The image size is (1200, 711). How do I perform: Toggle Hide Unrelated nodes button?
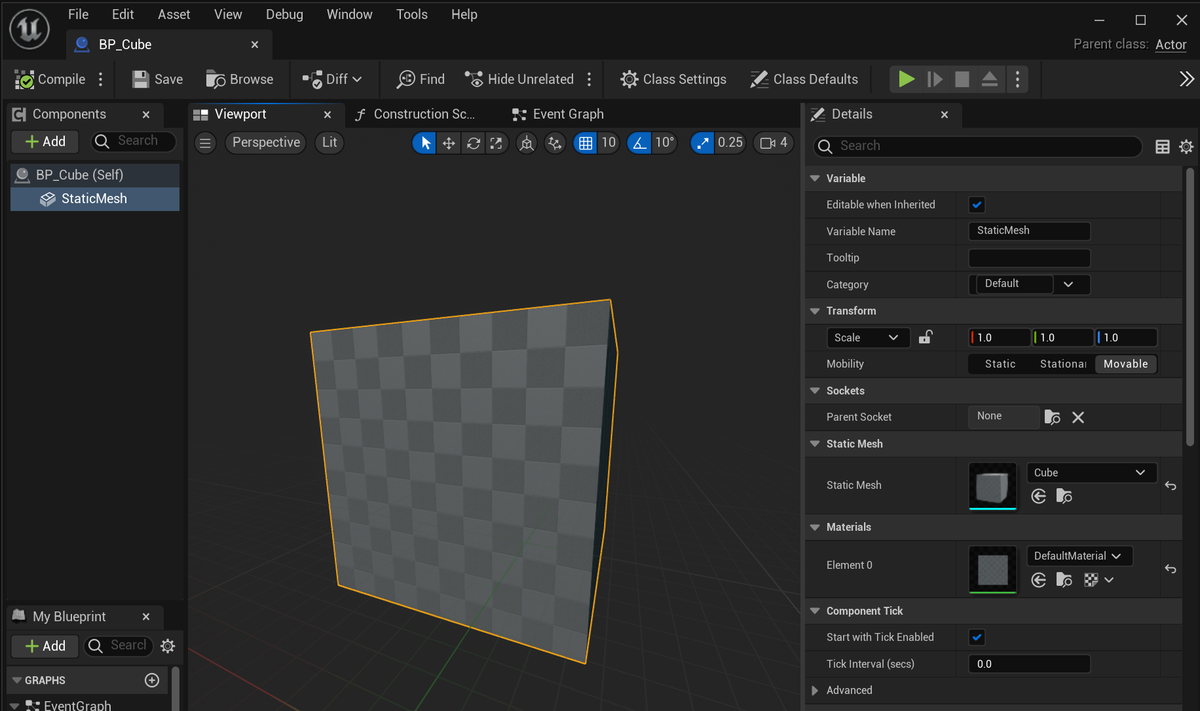519,79
